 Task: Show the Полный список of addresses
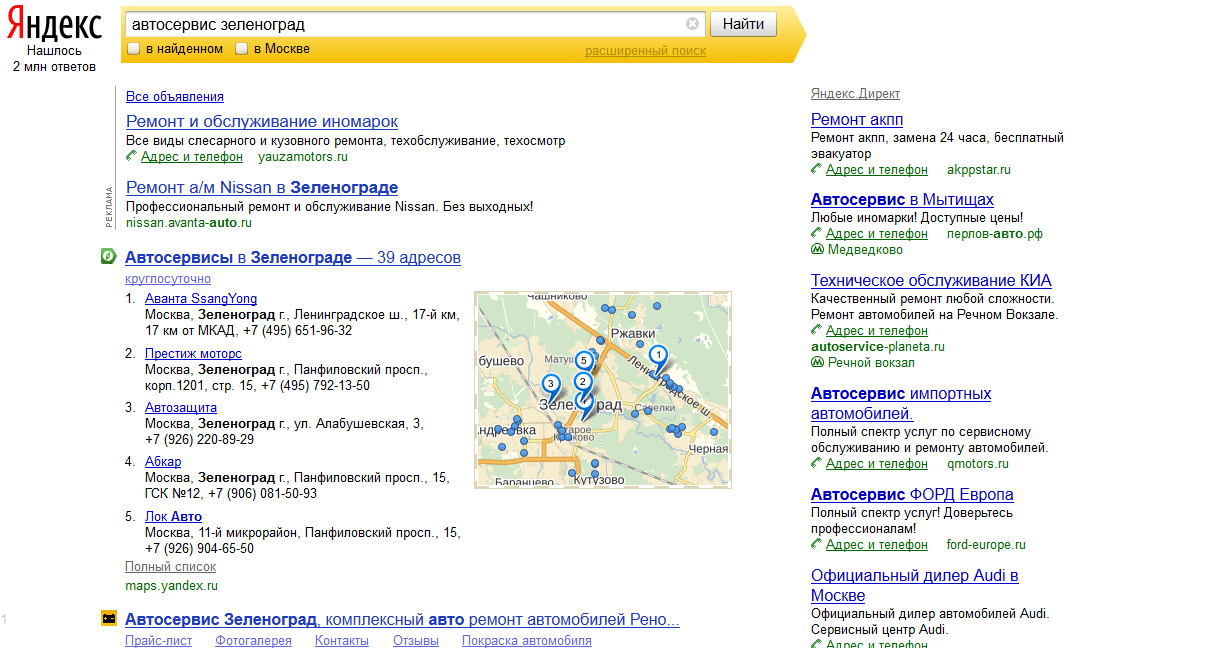click(x=170, y=567)
